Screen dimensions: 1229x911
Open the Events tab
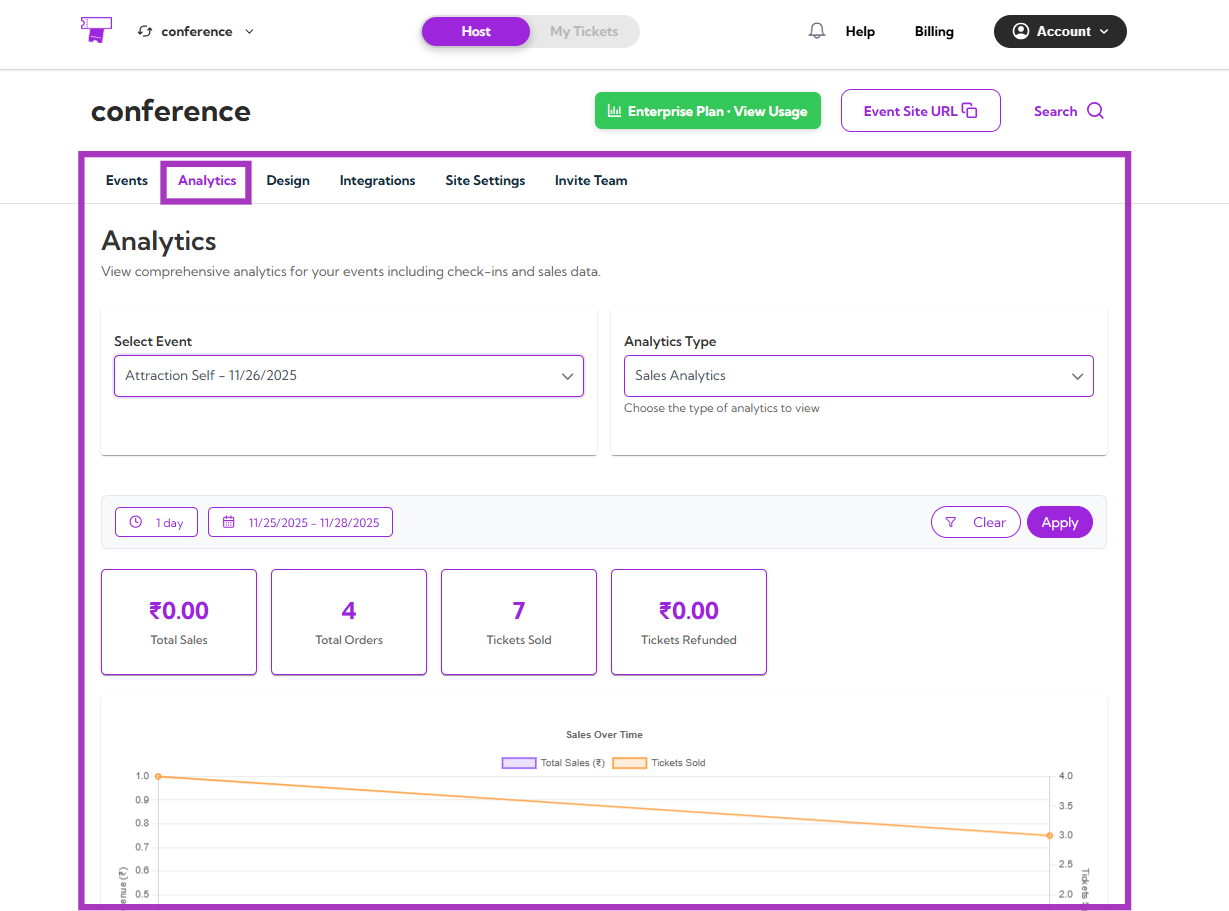click(x=127, y=181)
